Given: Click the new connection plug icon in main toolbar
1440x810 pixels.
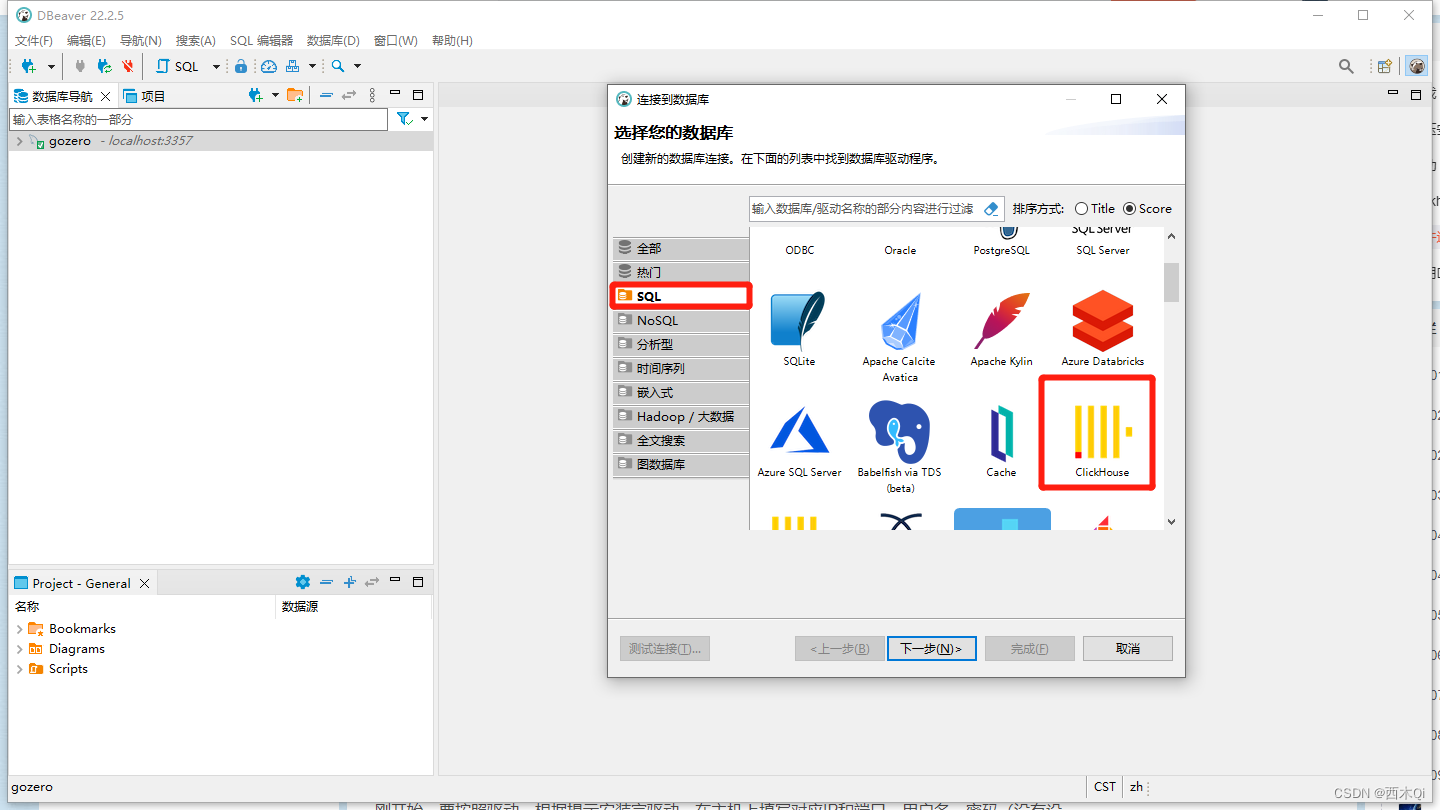Looking at the screenshot, I should click(x=29, y=66).
